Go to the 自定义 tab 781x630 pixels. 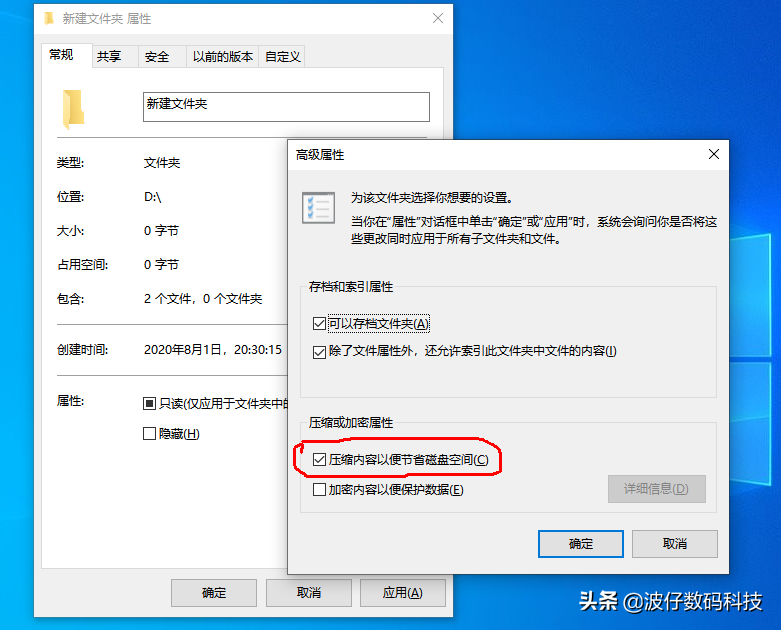point(282,56)
